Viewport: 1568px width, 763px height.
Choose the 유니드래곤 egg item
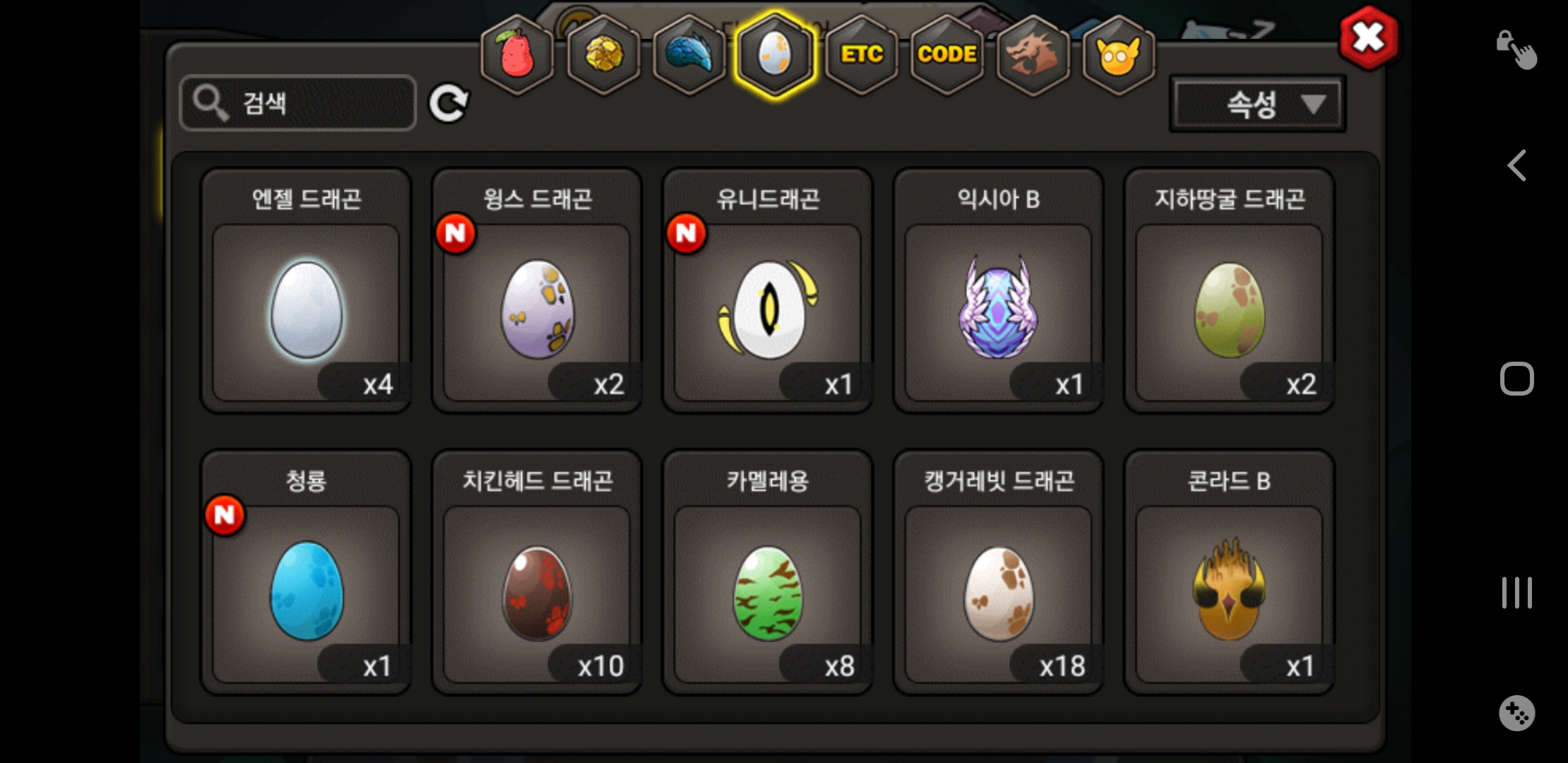768,290
